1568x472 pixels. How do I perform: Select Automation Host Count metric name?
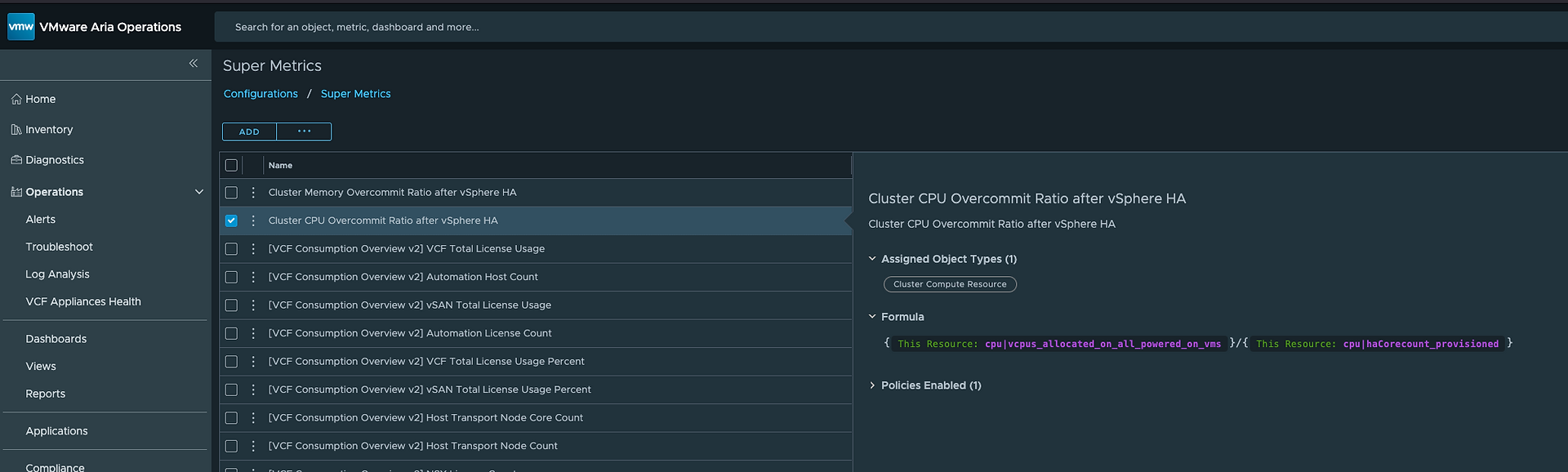pyautogui.click(x=403, y=277)
